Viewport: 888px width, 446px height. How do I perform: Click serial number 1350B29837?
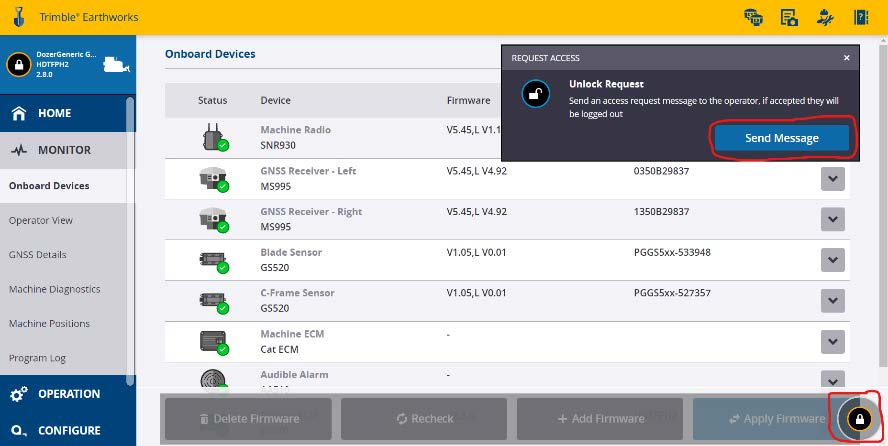coord(661,212)
